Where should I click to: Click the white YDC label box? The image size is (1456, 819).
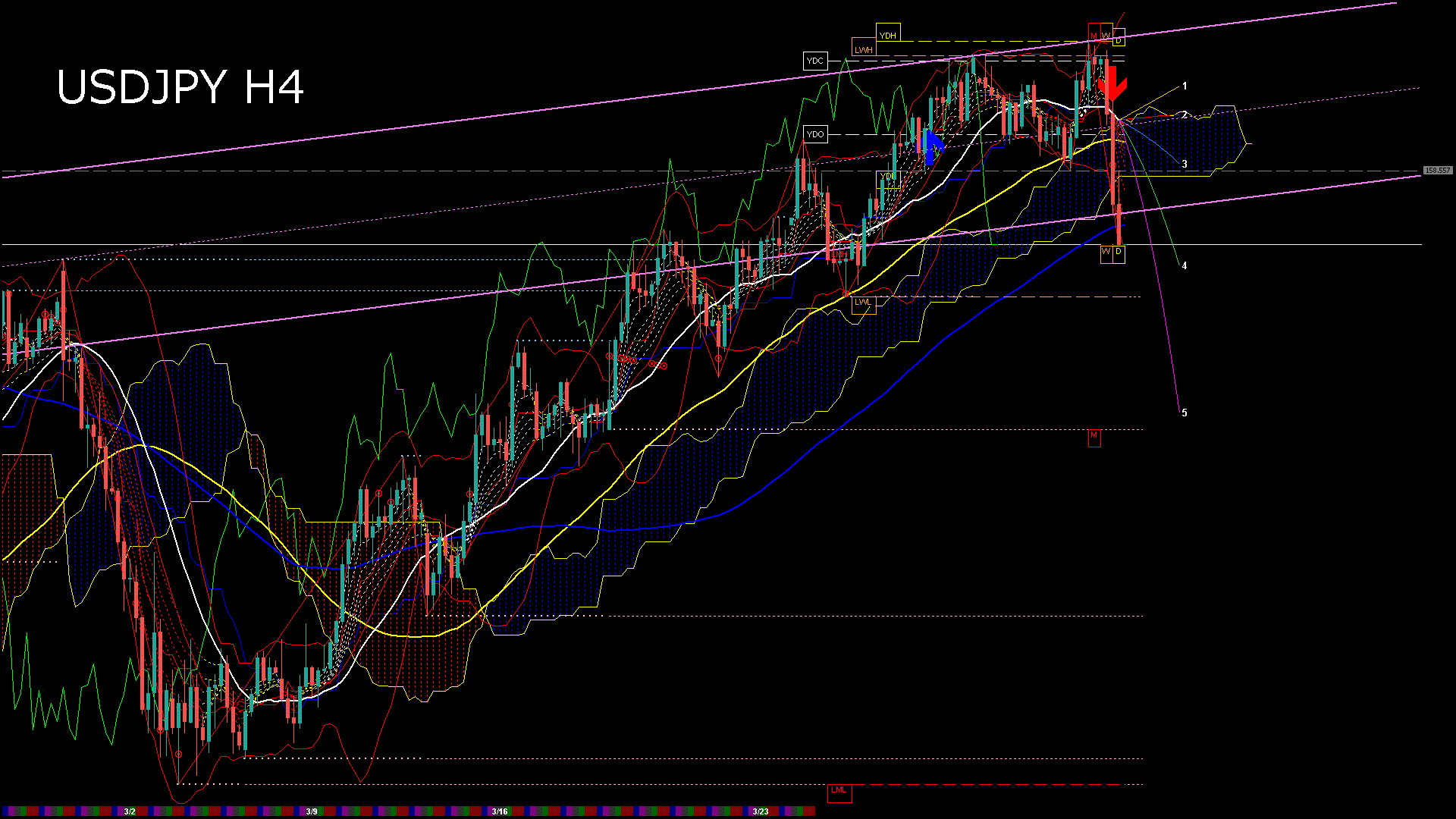click(x=815, y=61)
